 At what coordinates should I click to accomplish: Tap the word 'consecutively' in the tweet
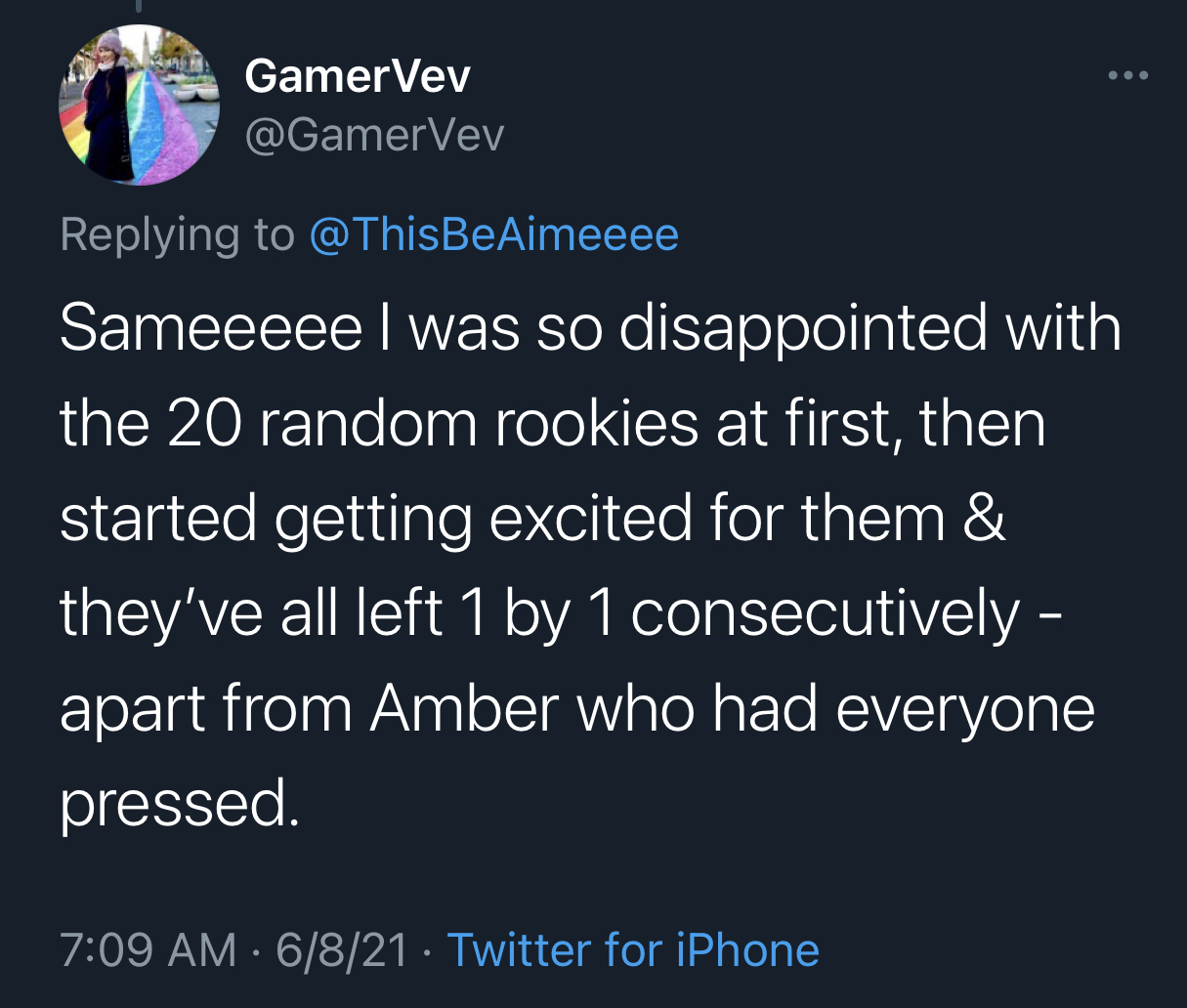pos(825,614)
